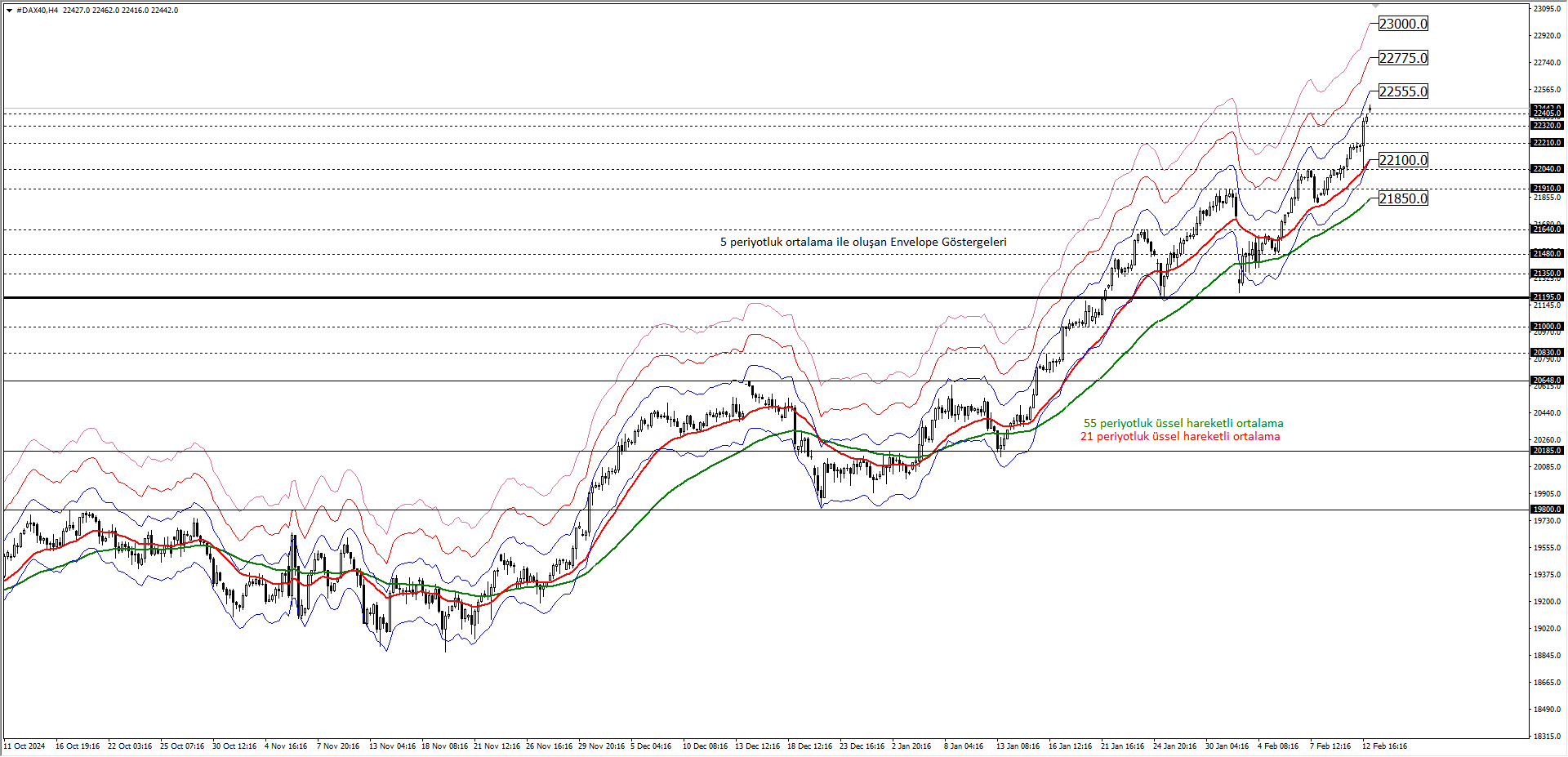Click the 22775.0 price label
The image size is (1568, 757).
click(x=1403, y=58)
